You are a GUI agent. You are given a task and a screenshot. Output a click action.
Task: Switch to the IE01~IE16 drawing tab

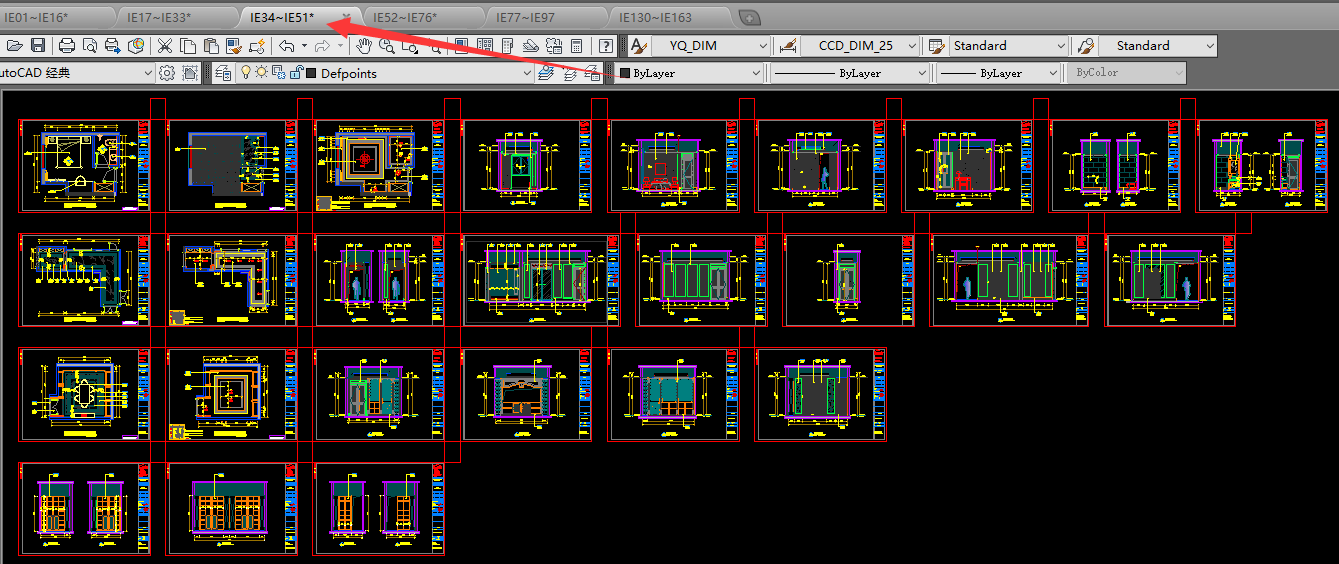36,18
